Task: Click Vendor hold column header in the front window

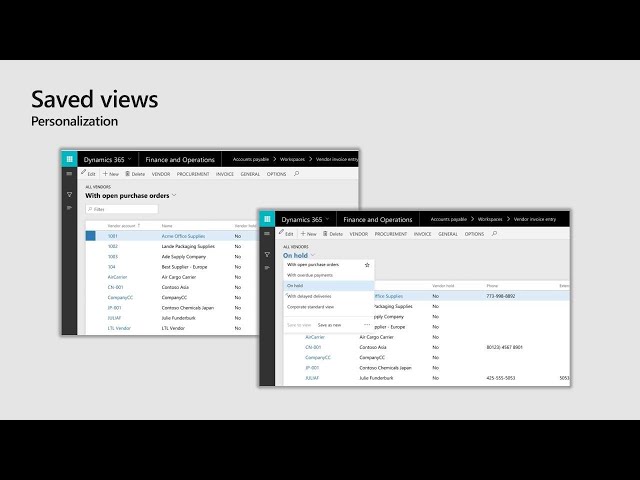Action: pyautogui.click(x=443, y=286)
